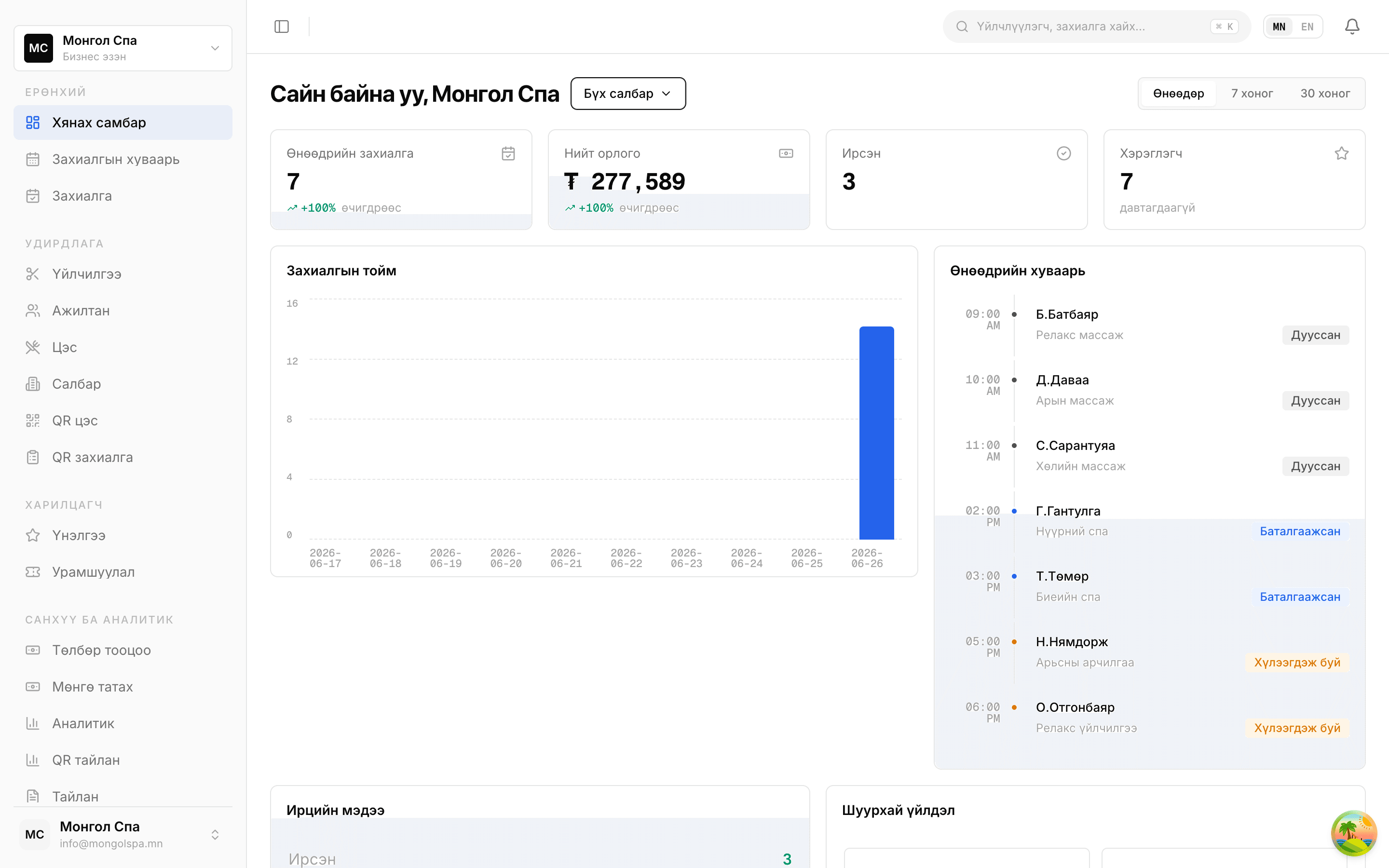Select Т.Төмөр schedule entry

coord(1150,587)
